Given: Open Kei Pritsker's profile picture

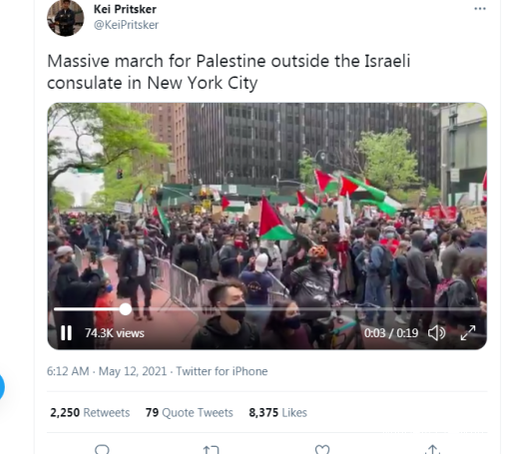Looking at the screenshot, I should [x=65, y=18].
